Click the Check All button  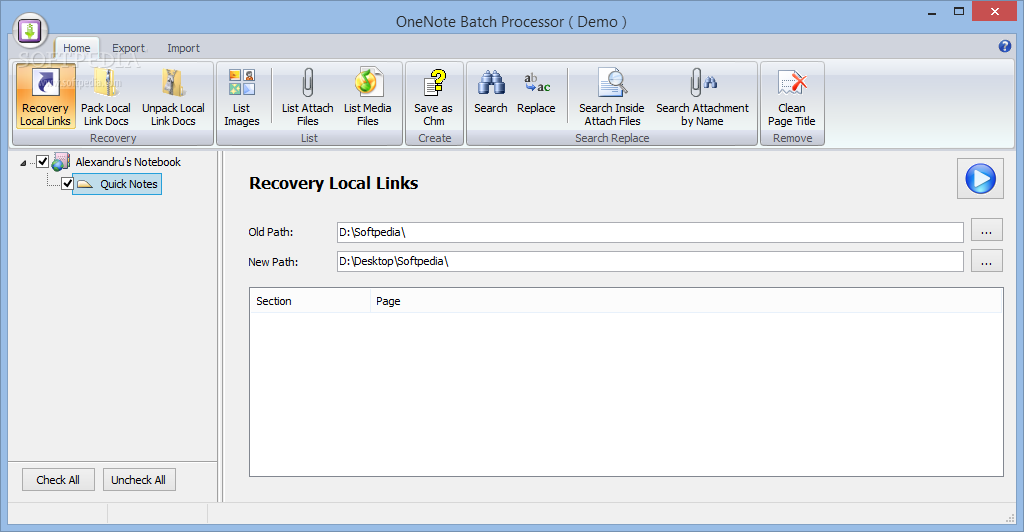tap(58, 480)
